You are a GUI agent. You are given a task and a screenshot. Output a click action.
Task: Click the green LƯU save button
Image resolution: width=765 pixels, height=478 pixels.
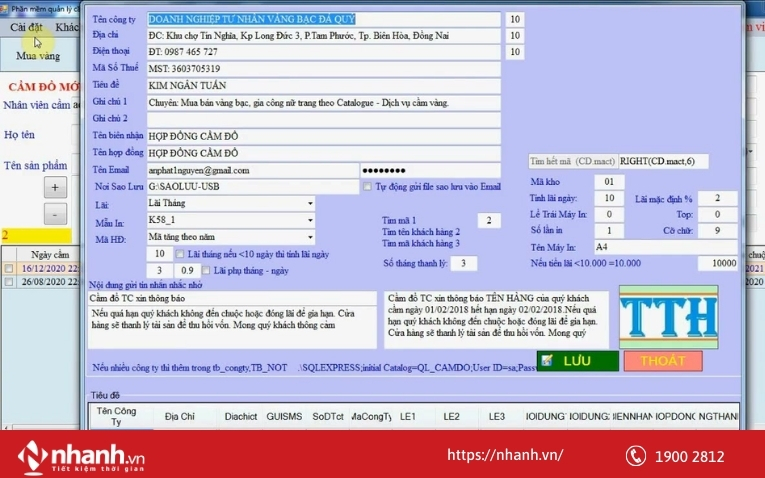click(x=577, y=360)
